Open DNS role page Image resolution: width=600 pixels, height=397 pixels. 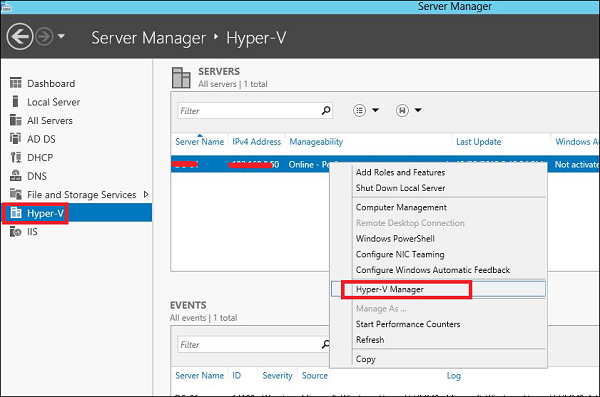point(37,176)
